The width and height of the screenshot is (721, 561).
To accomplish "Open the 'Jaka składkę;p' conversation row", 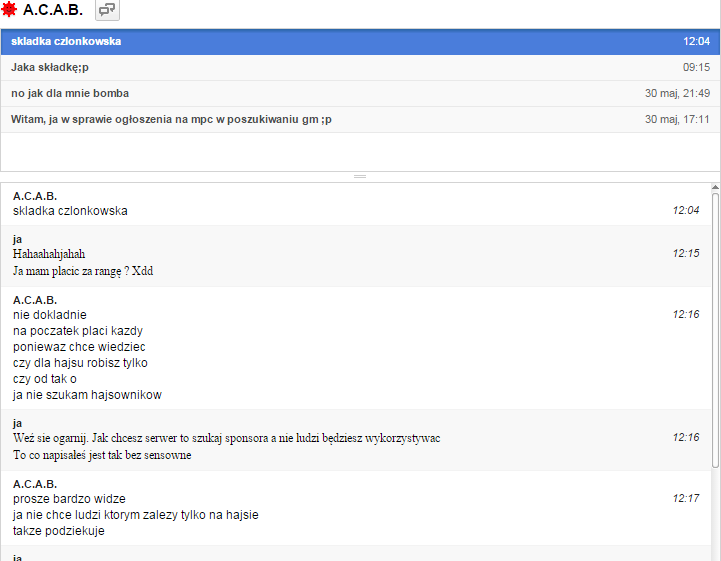I will (x=360, y=68).
